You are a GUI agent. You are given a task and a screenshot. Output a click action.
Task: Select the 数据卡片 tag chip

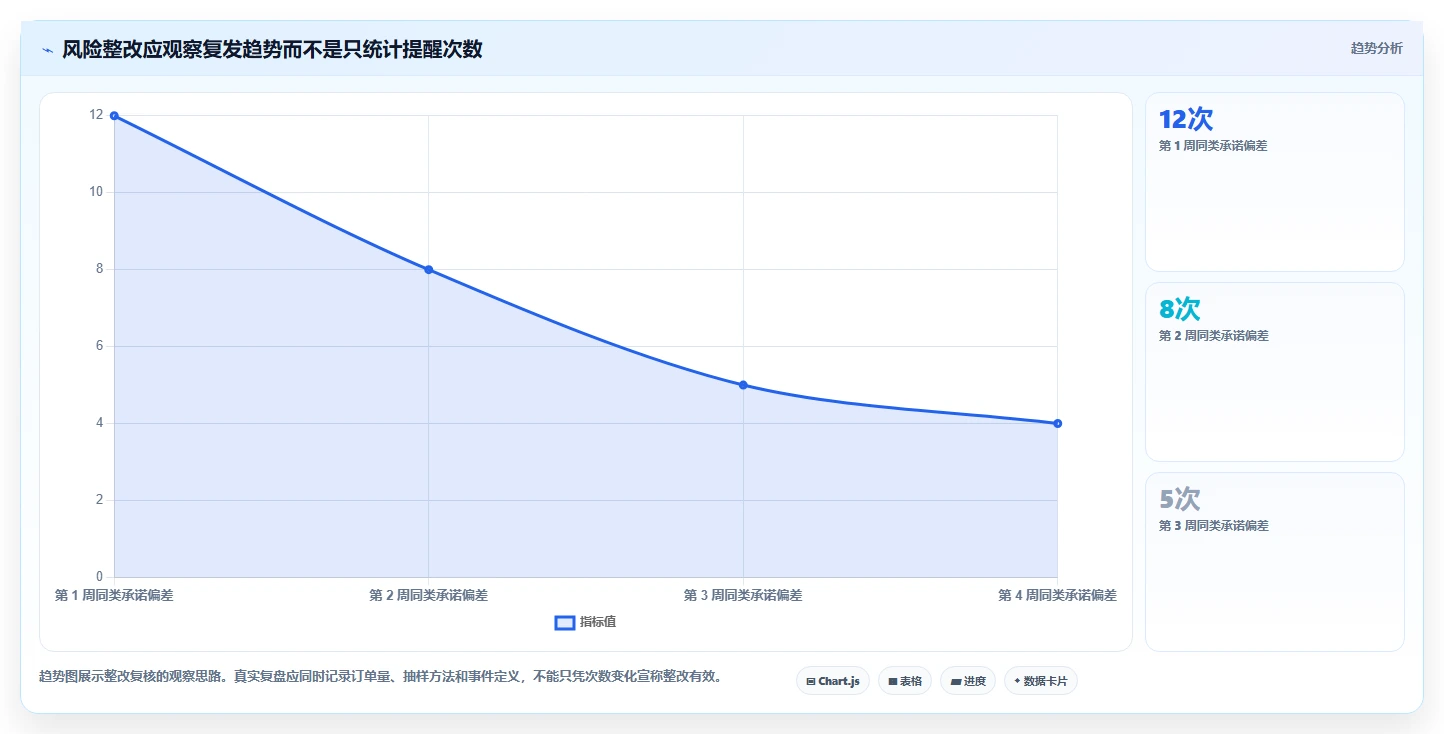point(1041,681)
